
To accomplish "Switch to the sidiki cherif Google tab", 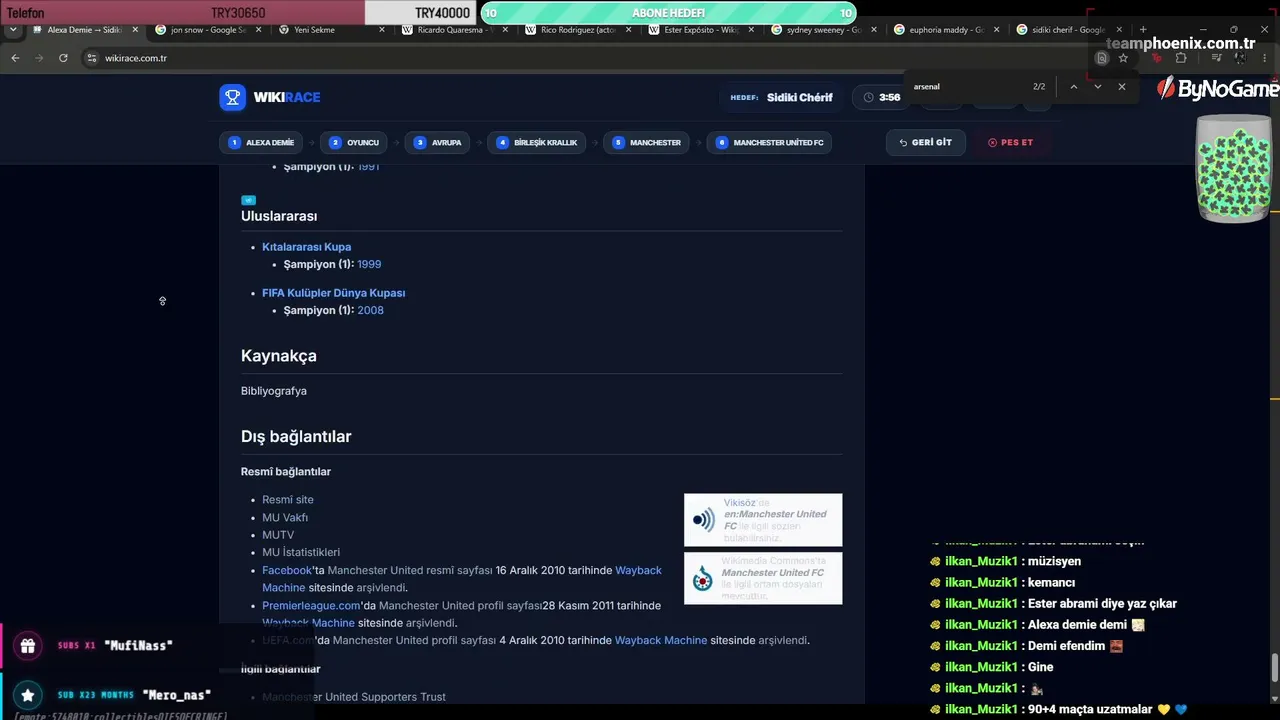I will click(1068, 30).
